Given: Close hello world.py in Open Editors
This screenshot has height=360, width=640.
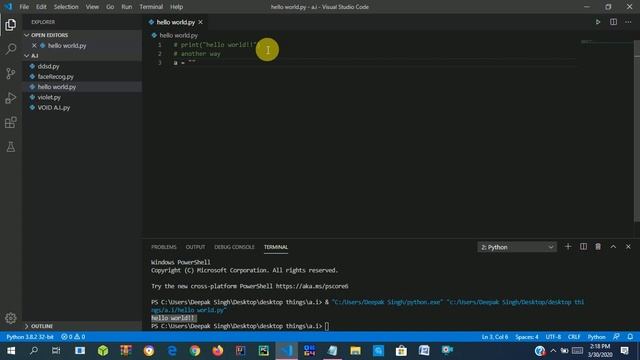Looking at the screenshot, I should (34, 46).
